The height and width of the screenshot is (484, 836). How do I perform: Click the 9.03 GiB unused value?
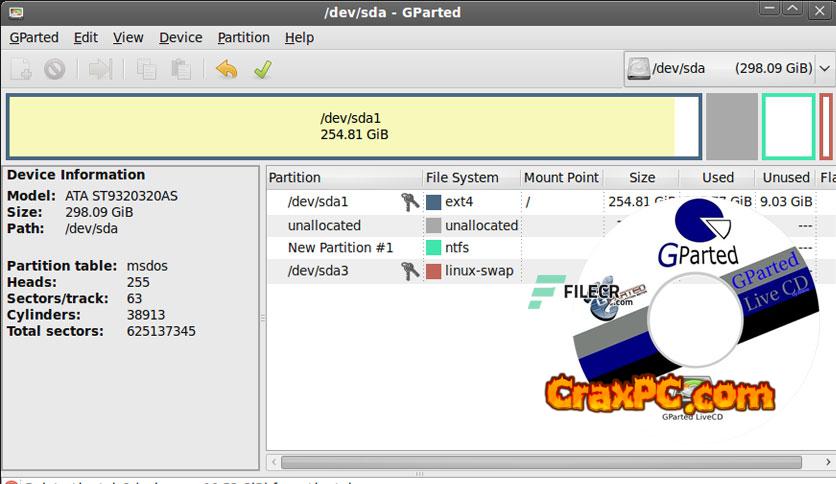(786, 201)
